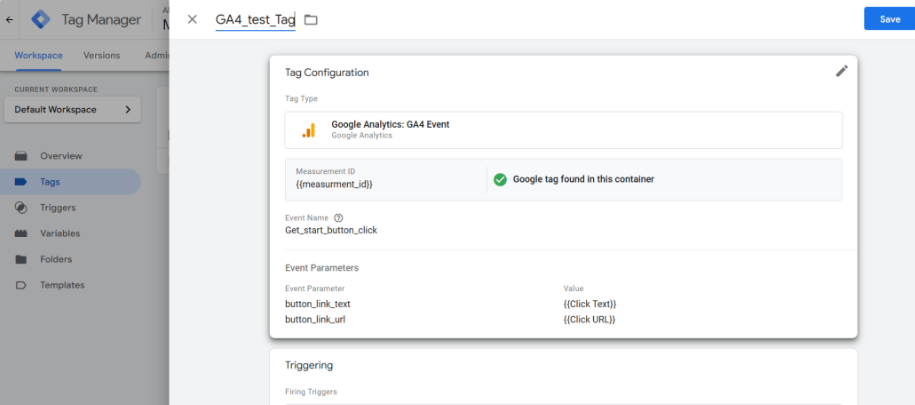Click the Tag Manager logo icon

click(x=40, y=19)
